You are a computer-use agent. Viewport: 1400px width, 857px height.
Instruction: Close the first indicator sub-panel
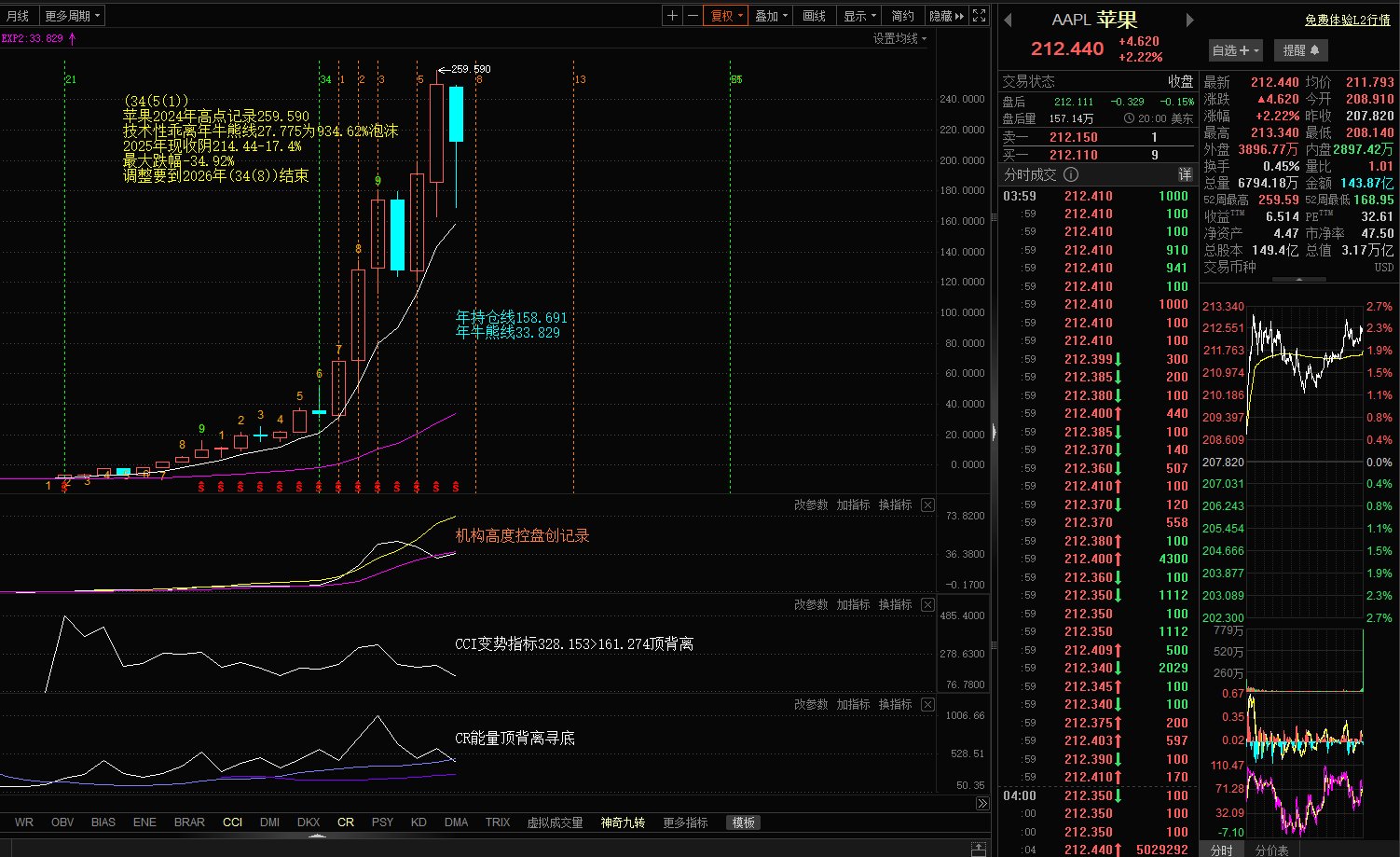click(x=927, y=505)
